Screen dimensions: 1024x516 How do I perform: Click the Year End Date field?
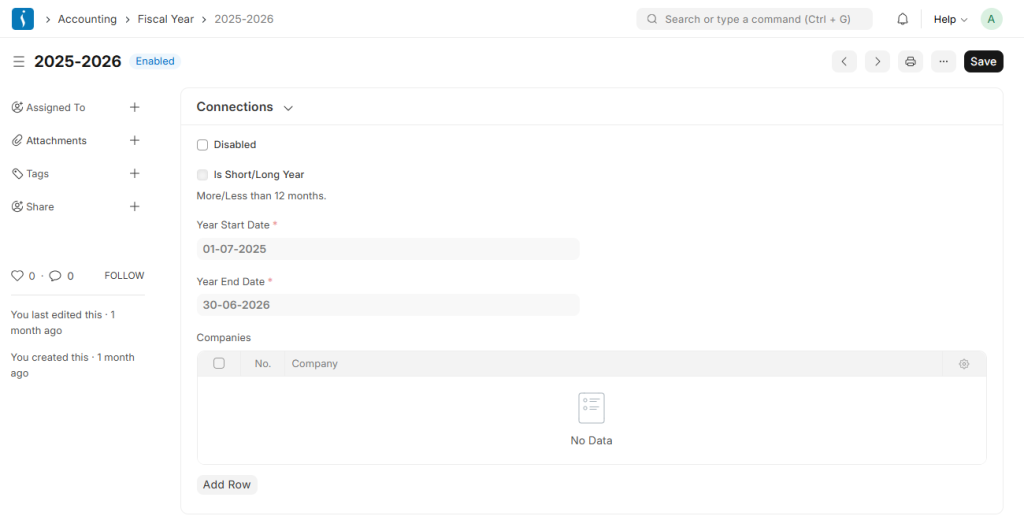[x=388, y=305]
